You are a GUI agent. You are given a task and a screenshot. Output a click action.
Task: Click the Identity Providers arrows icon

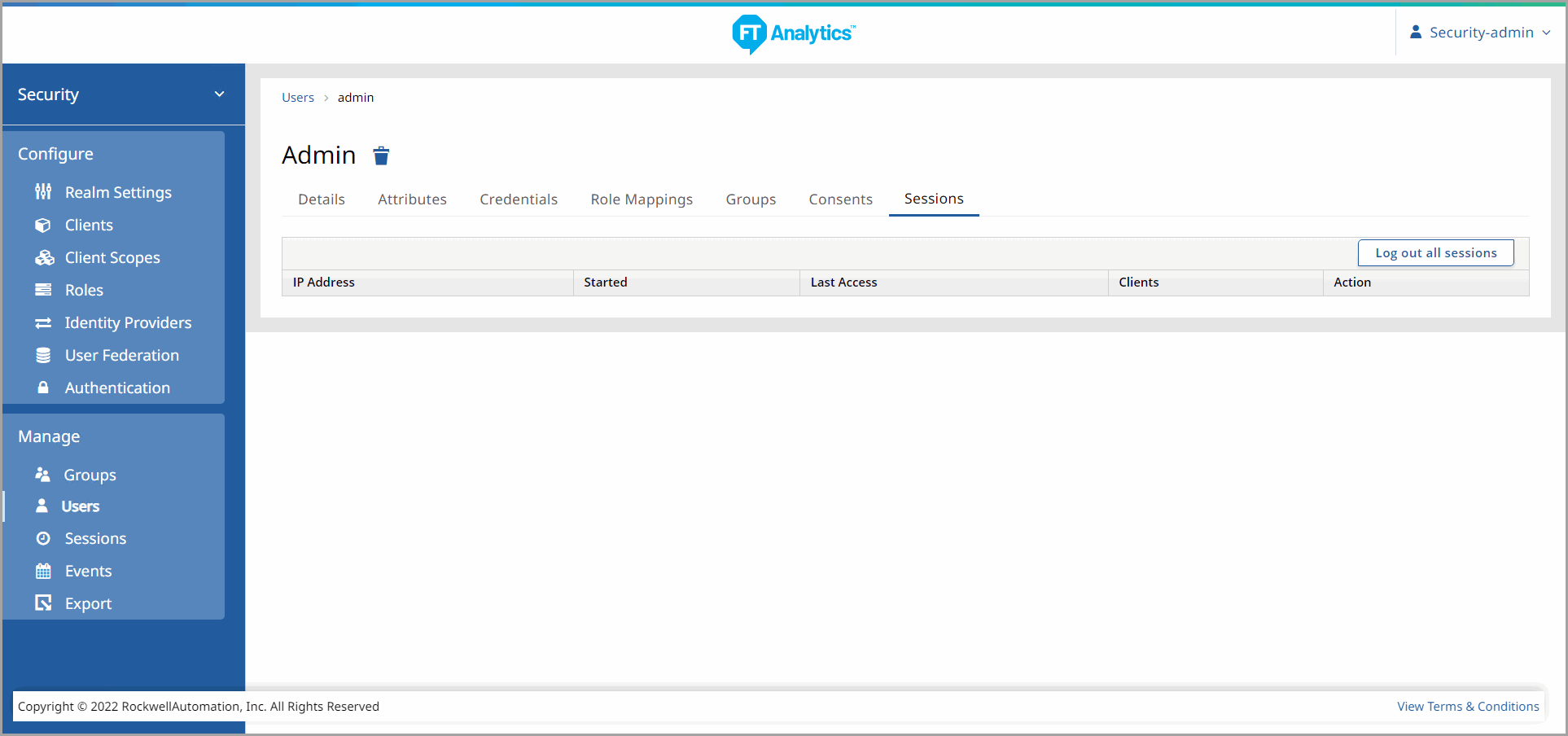coord(43,322)
